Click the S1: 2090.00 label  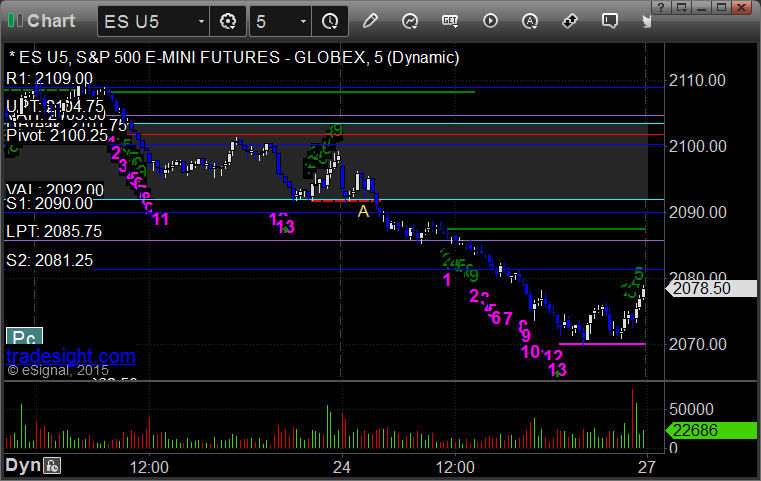(x=49, y=203)
